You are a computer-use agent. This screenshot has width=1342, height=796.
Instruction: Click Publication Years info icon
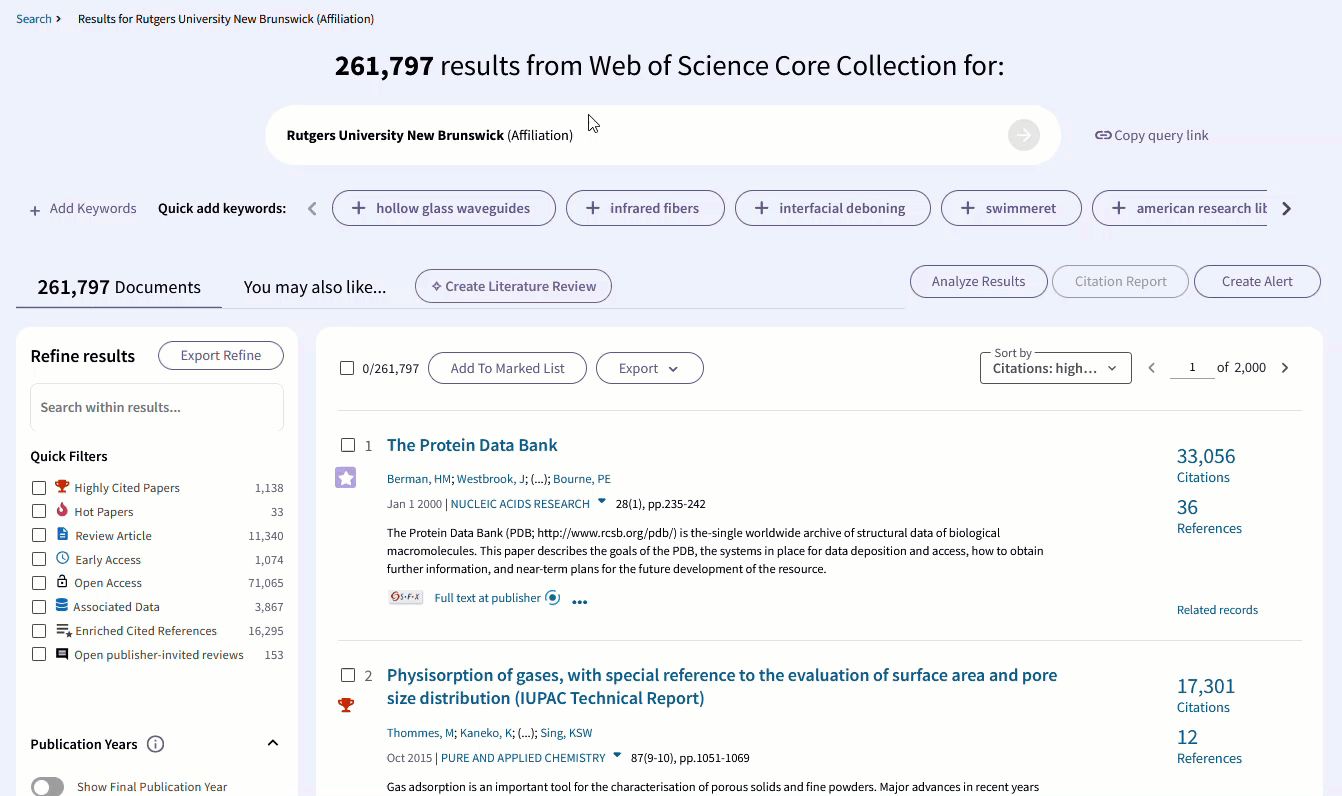[155, 744]
